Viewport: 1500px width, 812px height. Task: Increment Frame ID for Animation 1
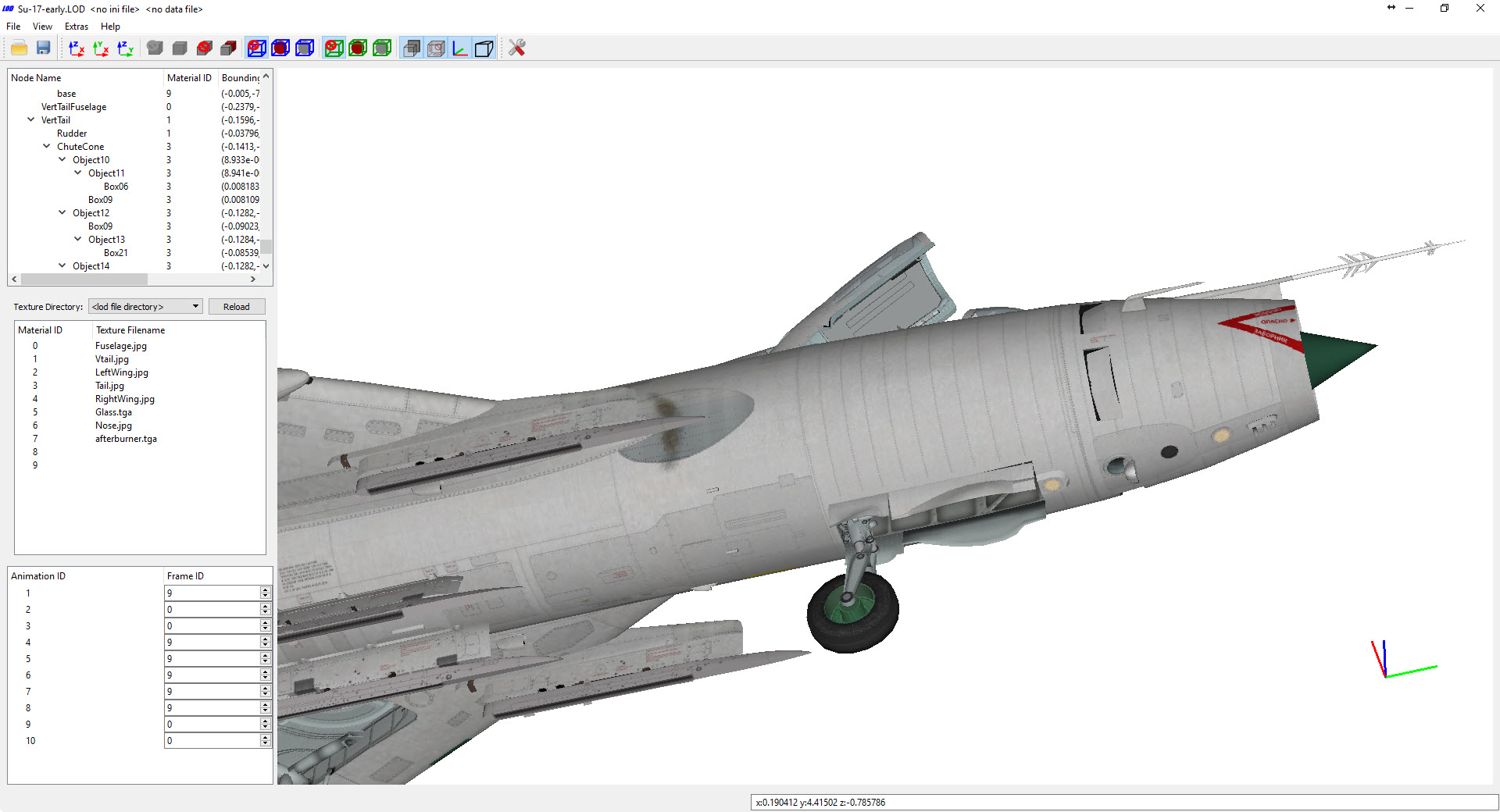pyautogui.click(x=266, y=590)
